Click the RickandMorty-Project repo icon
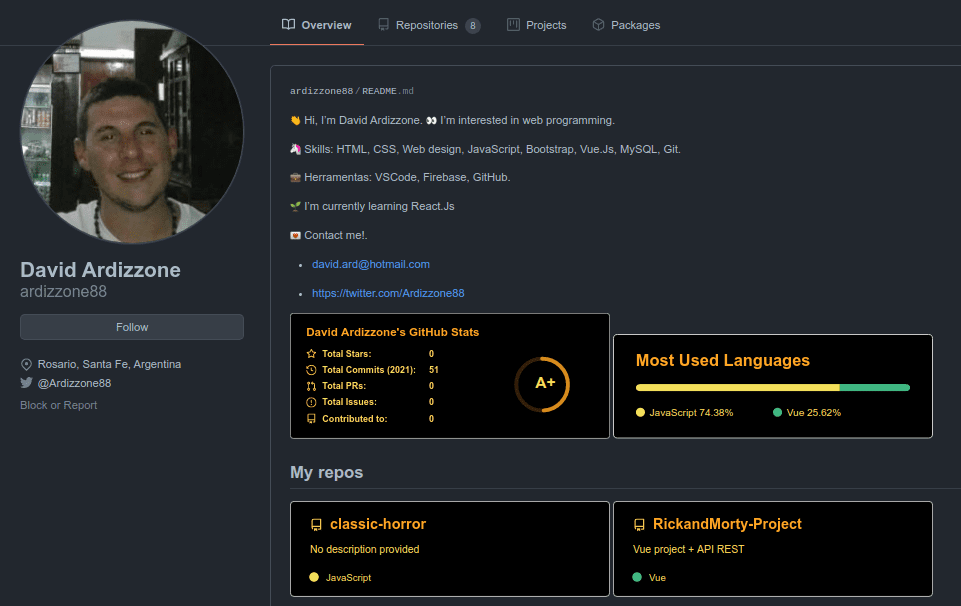Viewport: 961px width, 606px height. point(639,524)
